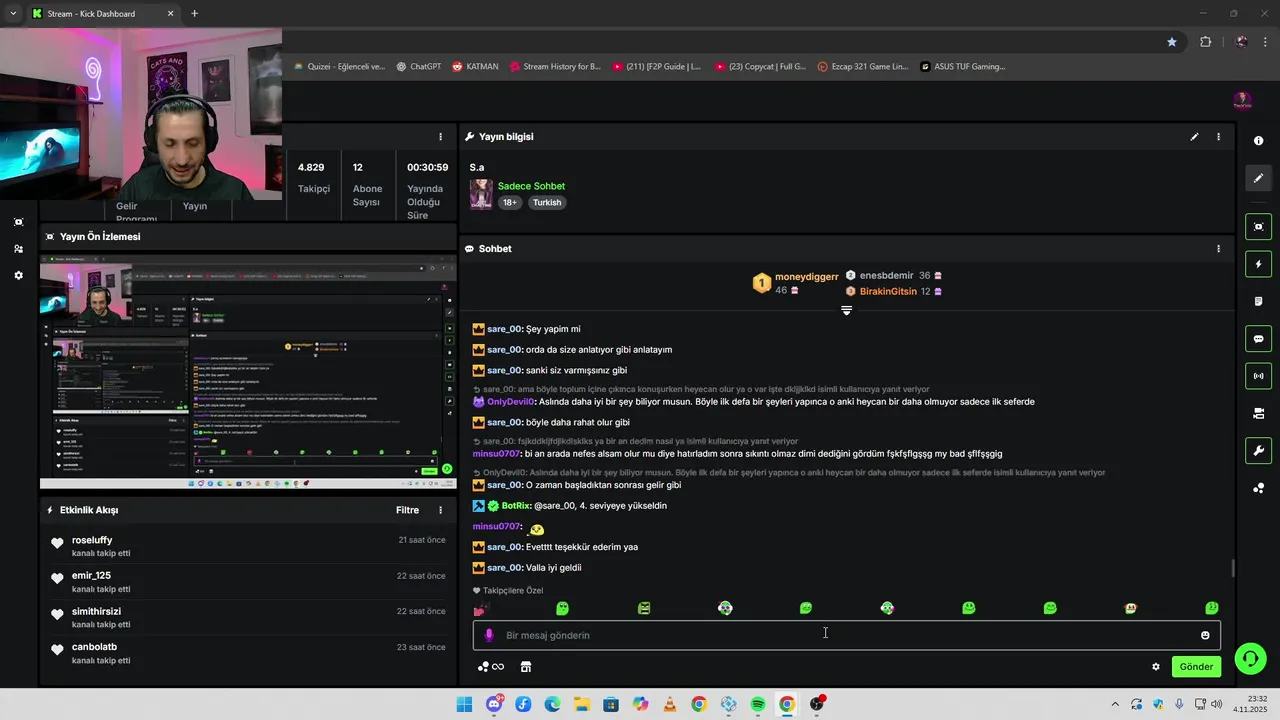Open the ChatGPT bookmark
Image resolution: width=1280 pixels, height=720 pixels.
(x=418, y=67)
